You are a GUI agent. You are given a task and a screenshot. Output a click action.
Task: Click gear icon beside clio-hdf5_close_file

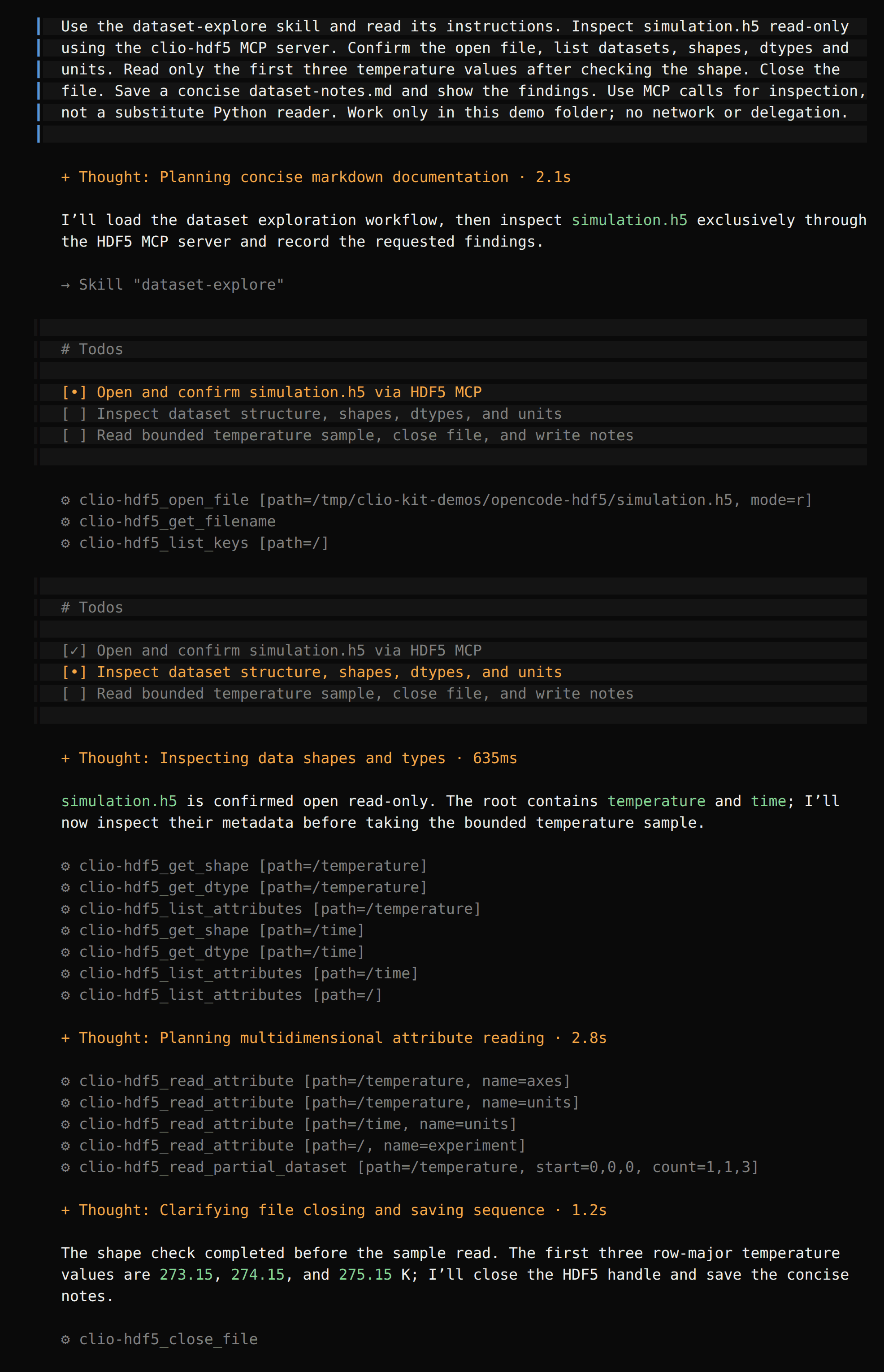[x=65, y=1340]
